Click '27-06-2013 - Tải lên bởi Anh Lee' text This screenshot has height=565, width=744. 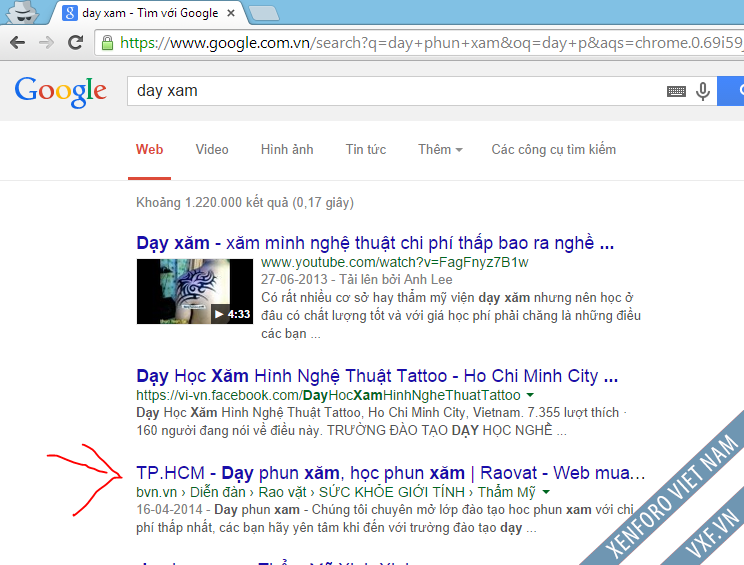point(356,279)
